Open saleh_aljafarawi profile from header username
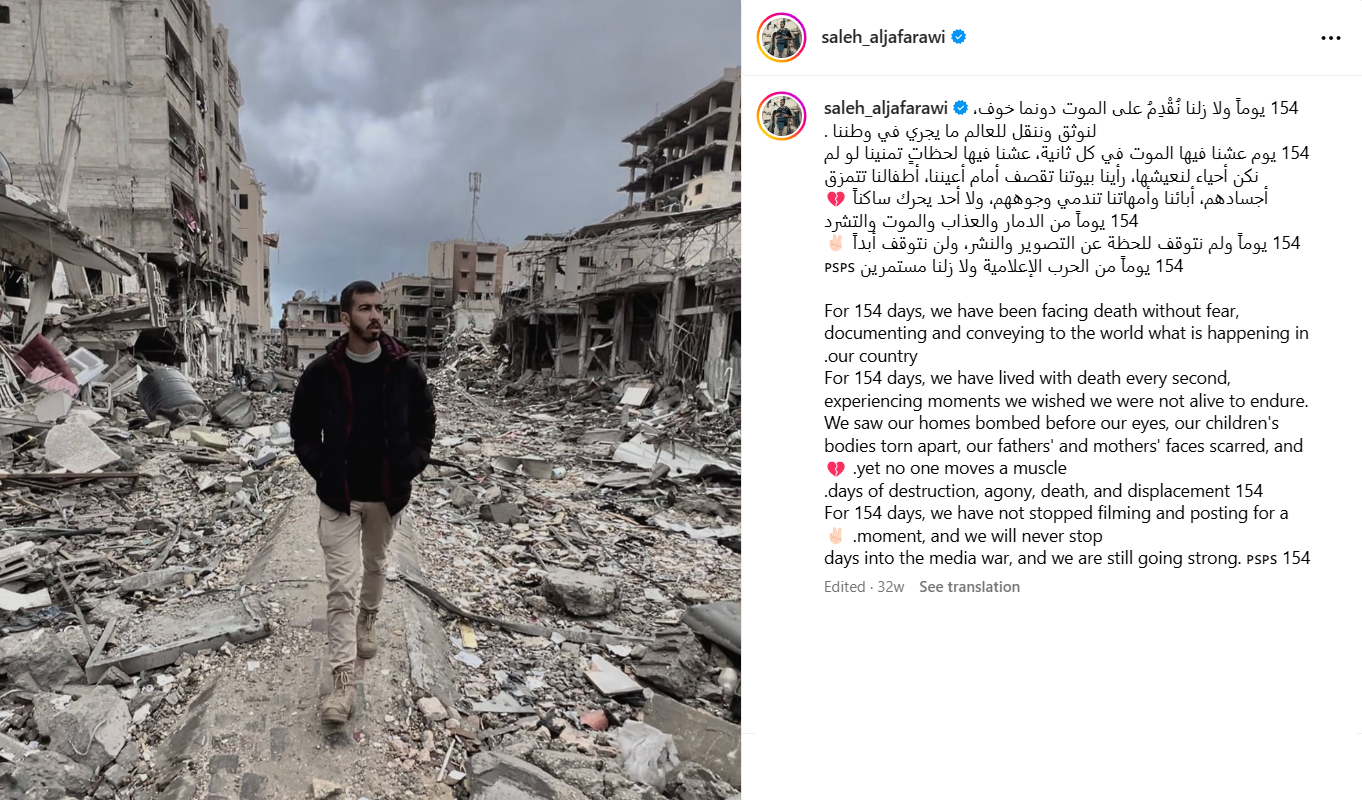The height and width of the screenshot is (800, 1362). [884, 37]
